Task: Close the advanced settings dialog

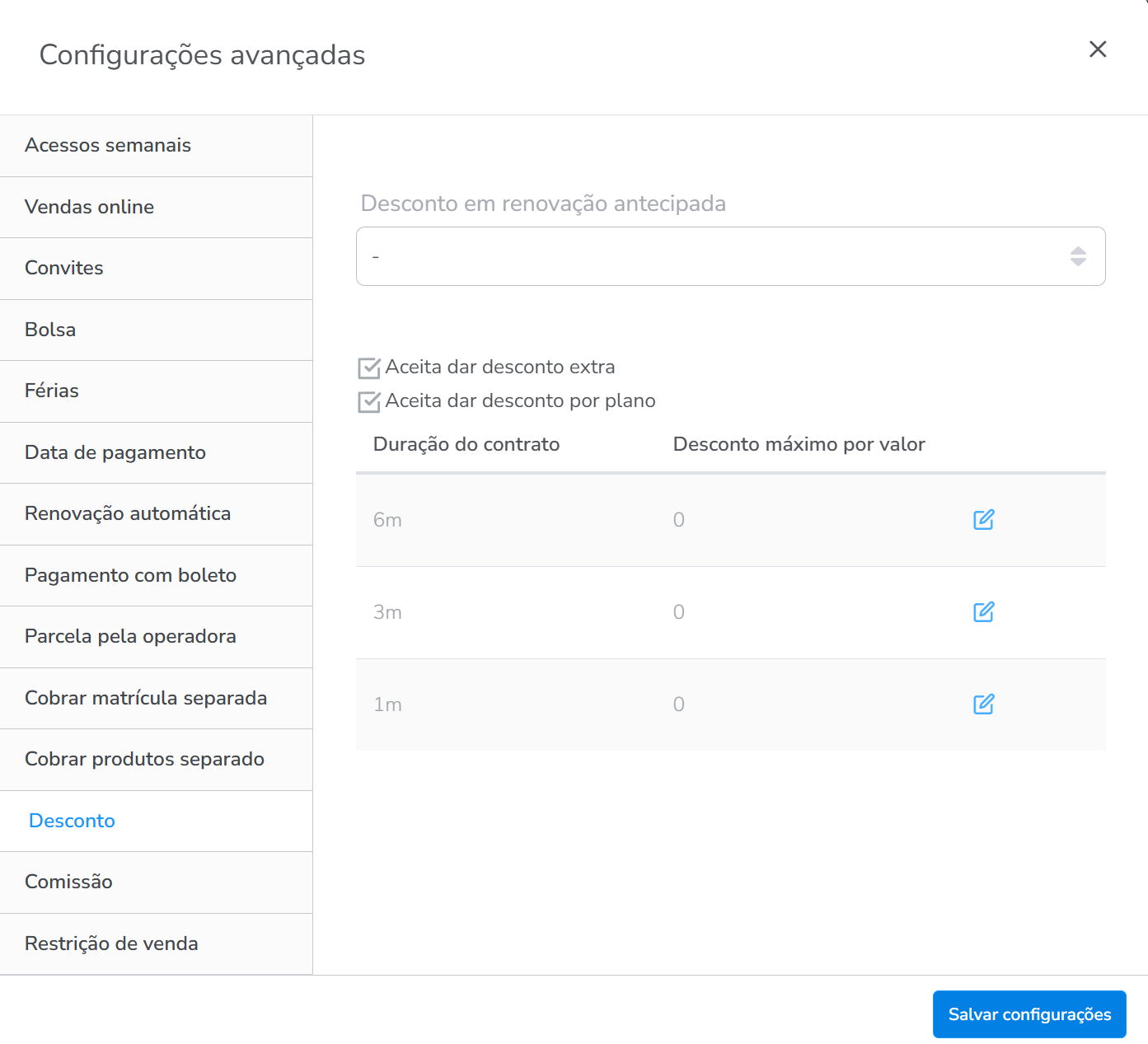Action: pyautogui.click(x=1097, y=49)
